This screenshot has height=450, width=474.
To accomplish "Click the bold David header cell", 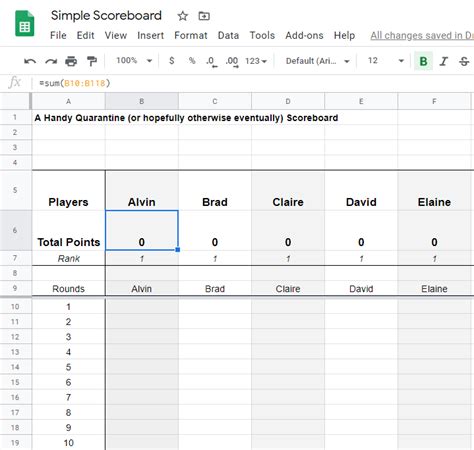I will click(361, 190).
